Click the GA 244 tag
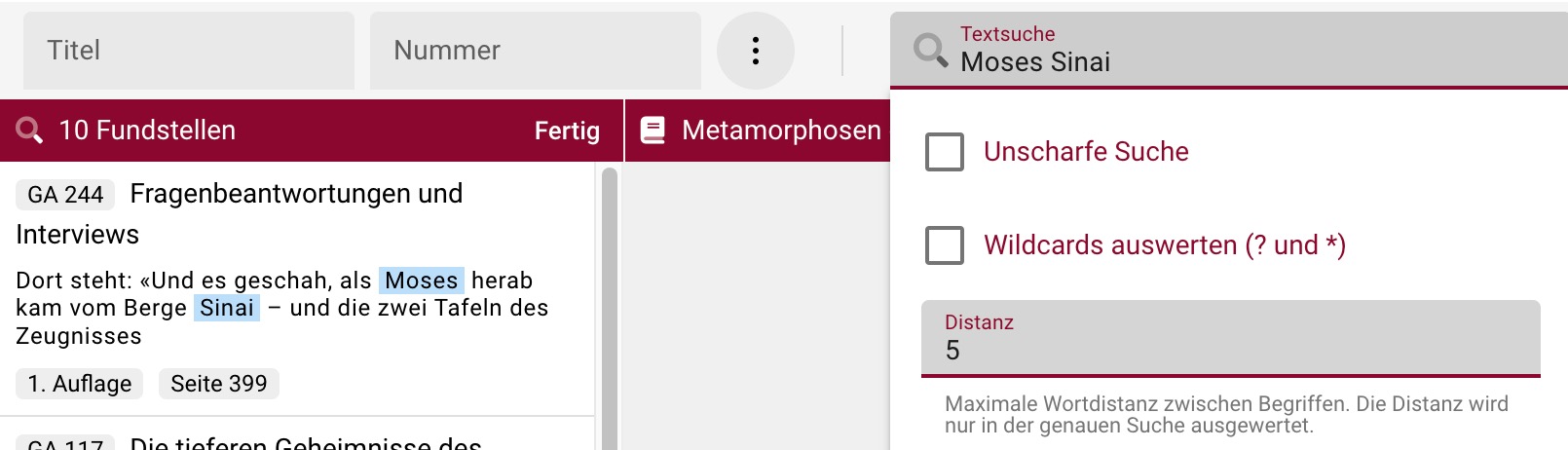 click(x=65, y=195)
